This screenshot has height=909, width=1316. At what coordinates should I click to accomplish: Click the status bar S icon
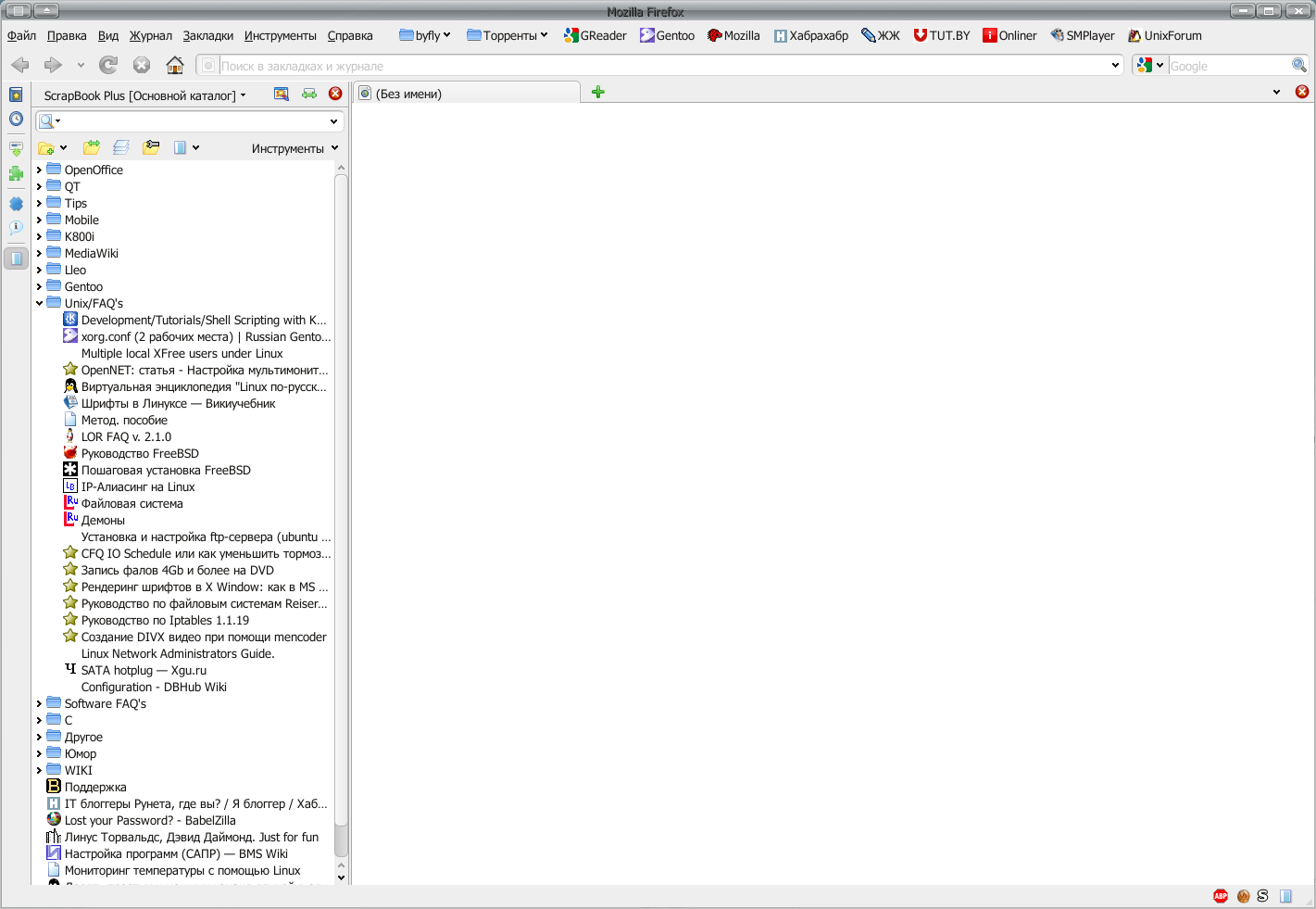[x=1262, y=896]
